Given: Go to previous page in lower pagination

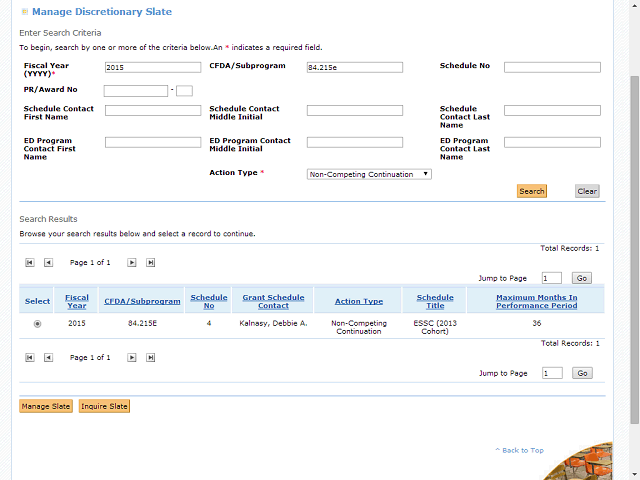Looking at the screenshot, I should tap(48, 358).
